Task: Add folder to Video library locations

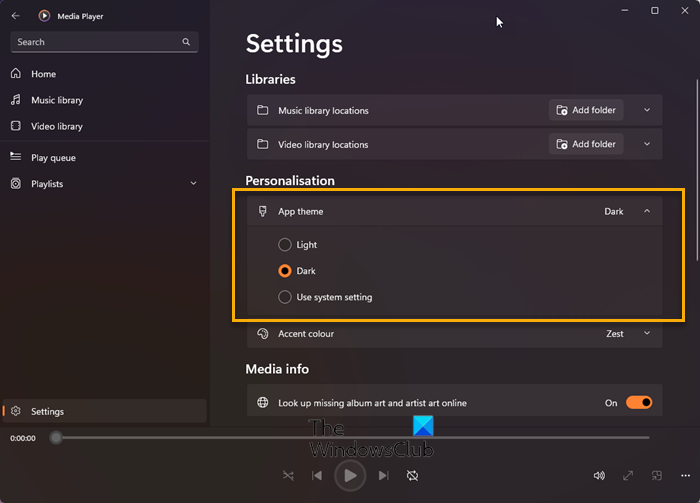Action: click(x=586, y=144)
